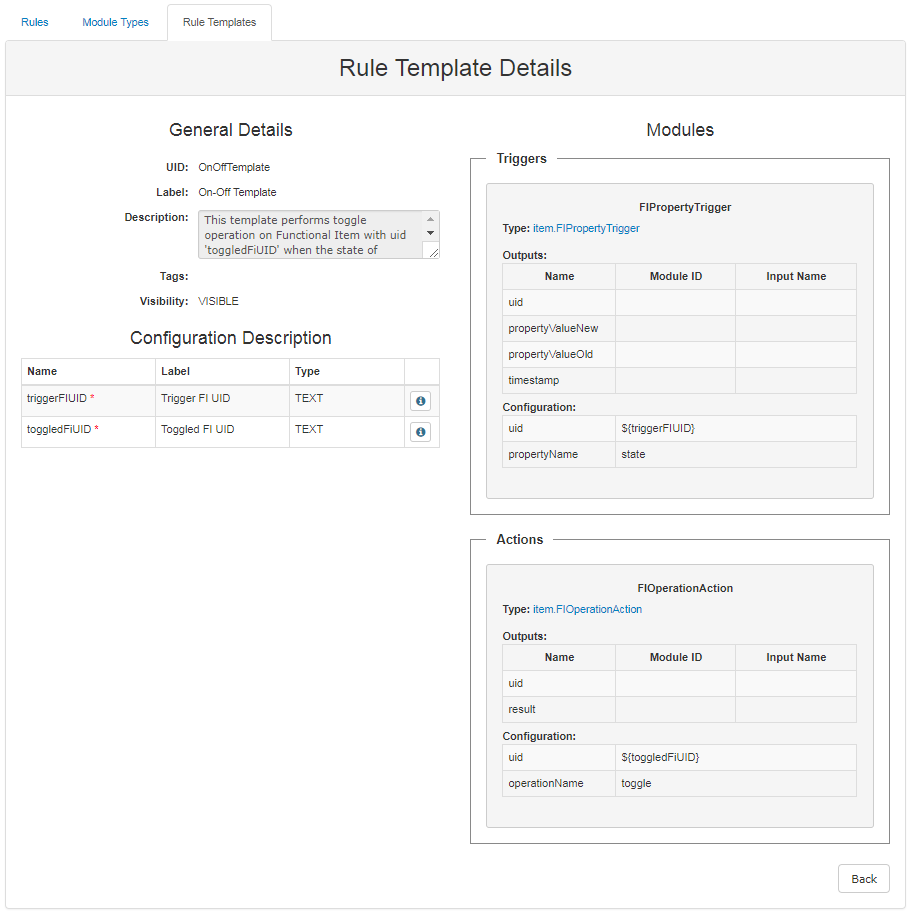
Task: Switch to the Rules tab
Action: point(34,21)
